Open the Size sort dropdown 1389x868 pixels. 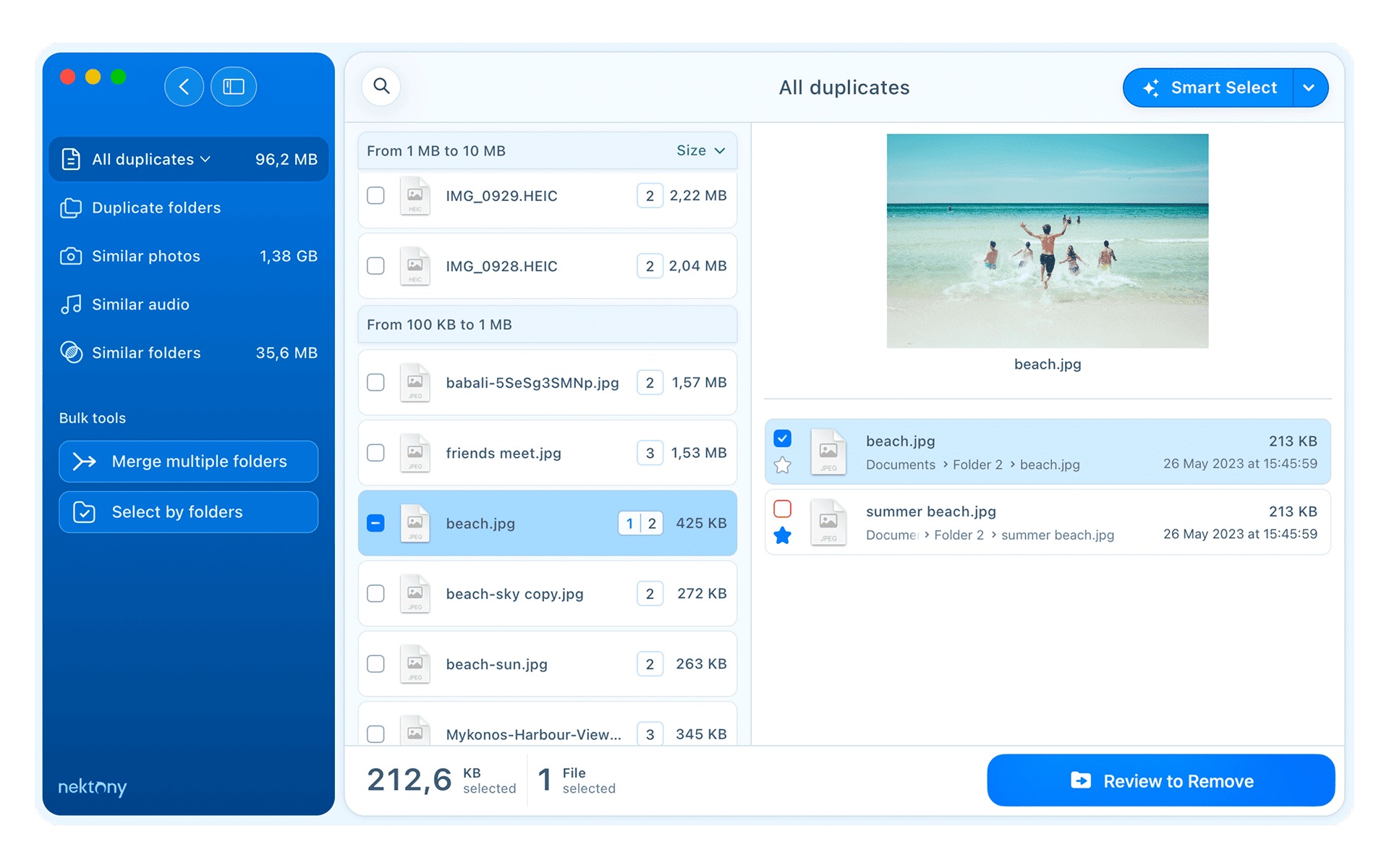(700, 150)
